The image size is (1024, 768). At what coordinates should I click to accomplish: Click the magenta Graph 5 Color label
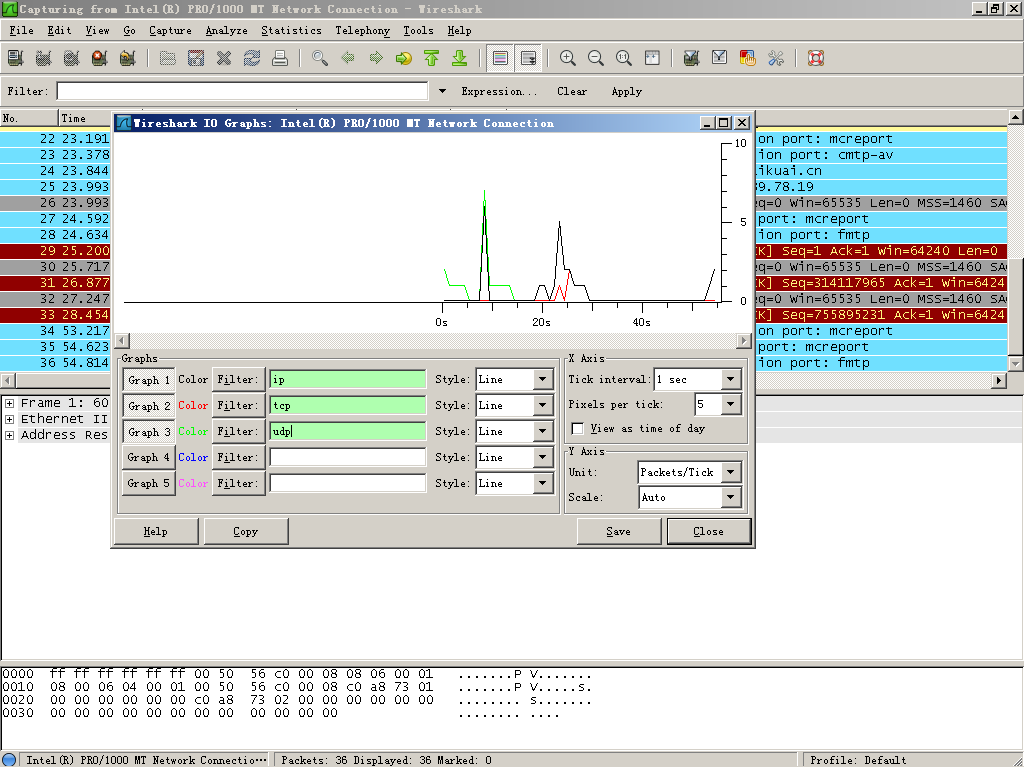point(193,483)
